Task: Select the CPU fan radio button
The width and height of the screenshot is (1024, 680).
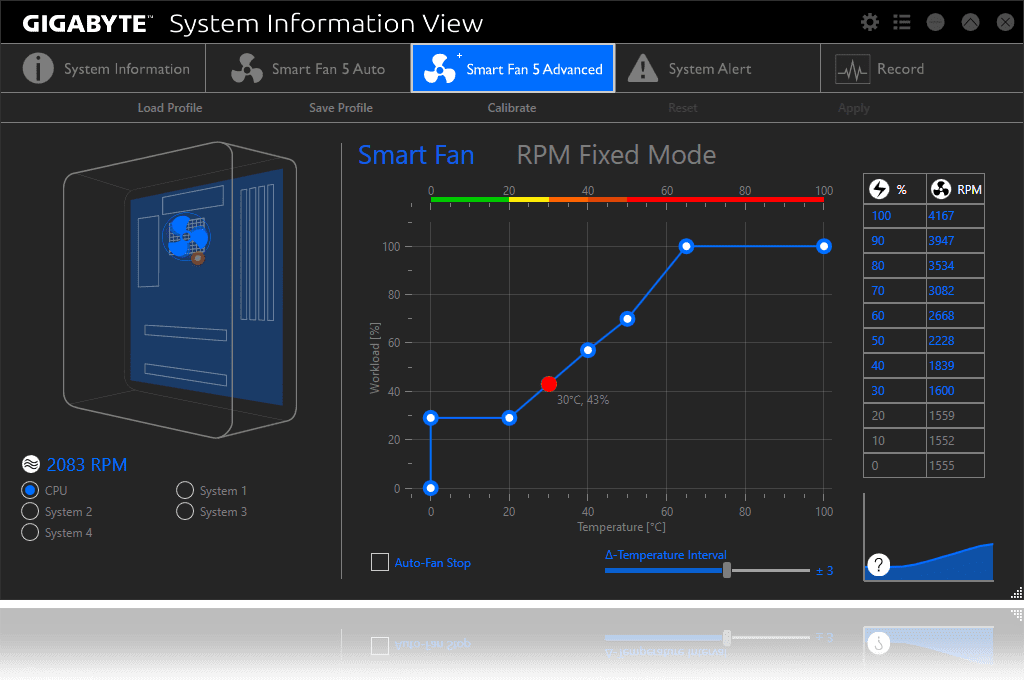Action: click(30, 490)
